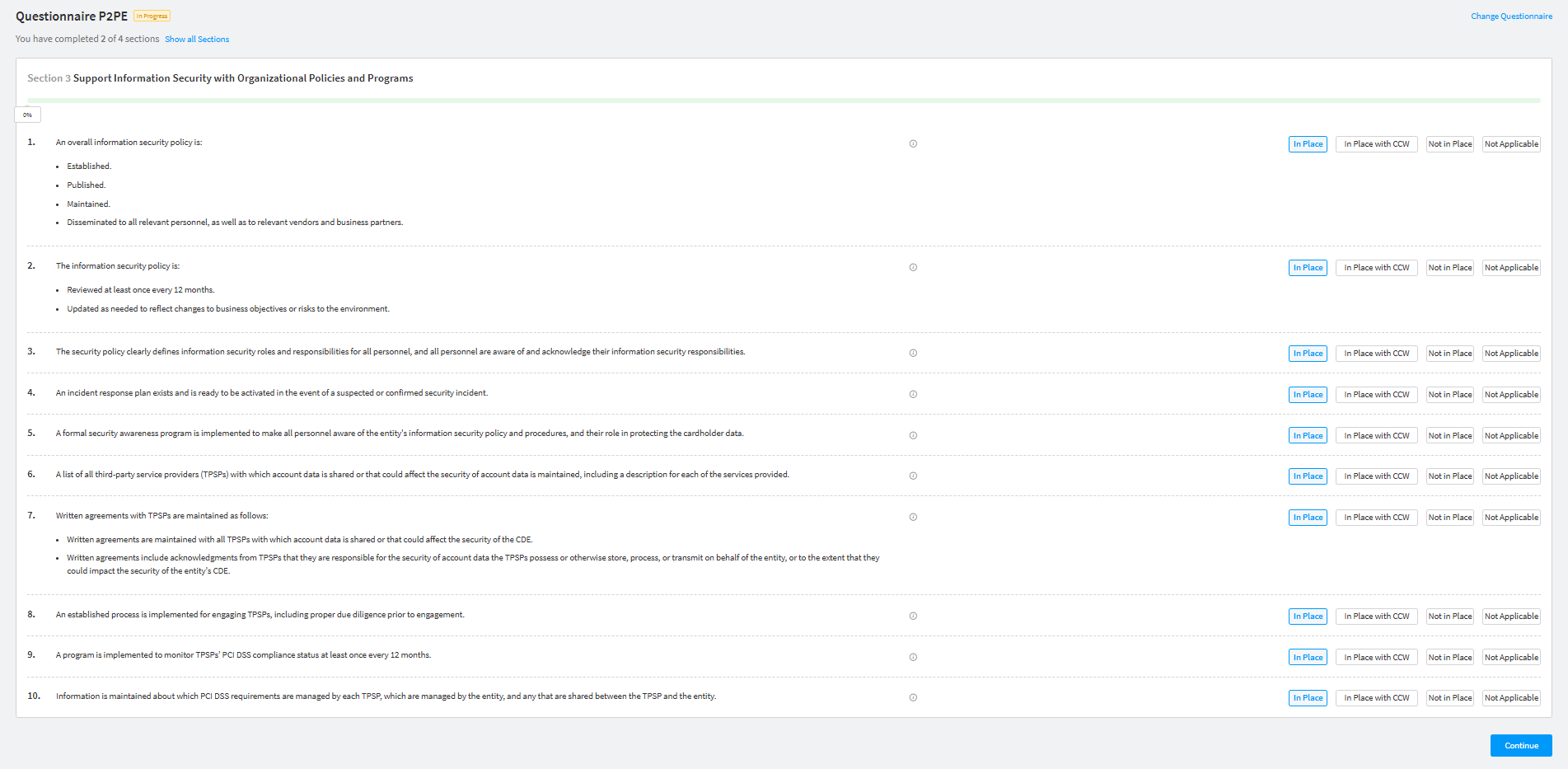Click info icon for written agreements question 7
1568x769 pixels.
913,518
